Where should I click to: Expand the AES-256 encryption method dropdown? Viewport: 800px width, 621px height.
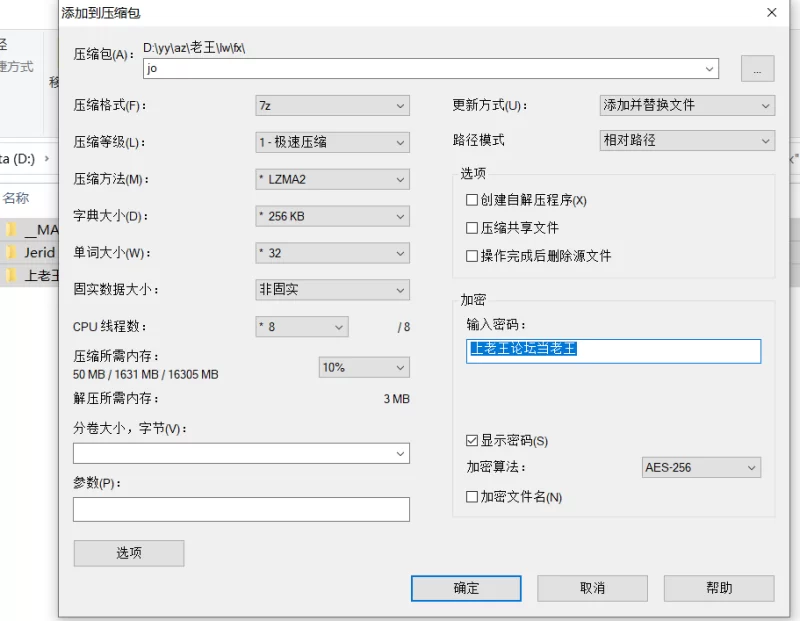[701, 467]
